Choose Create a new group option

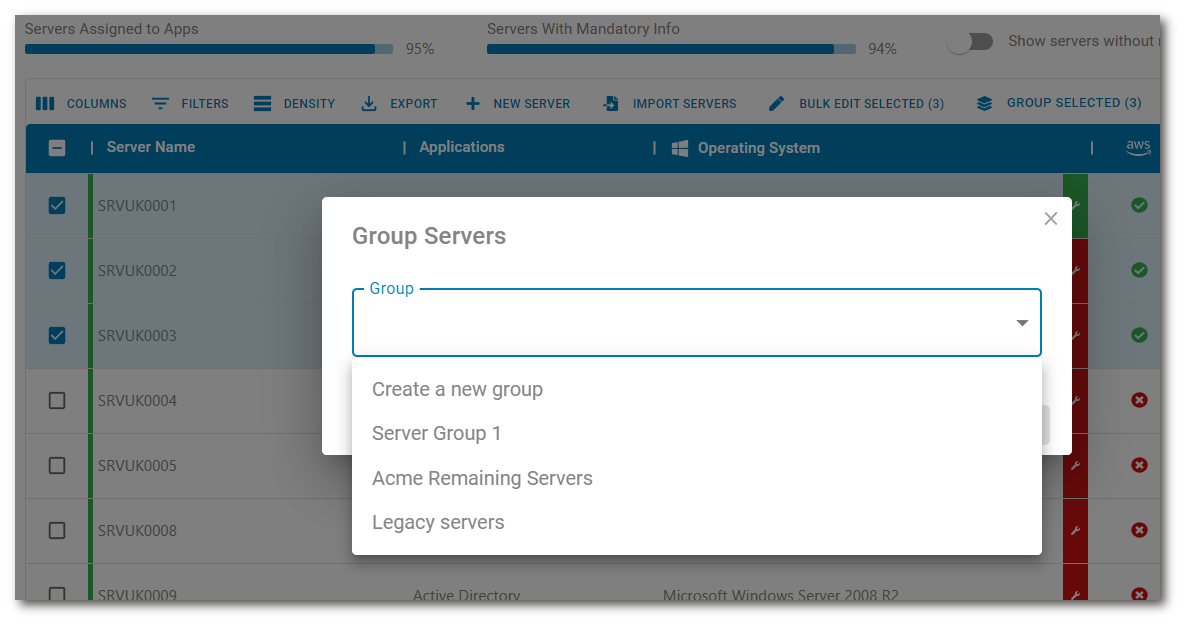point(457,389)
